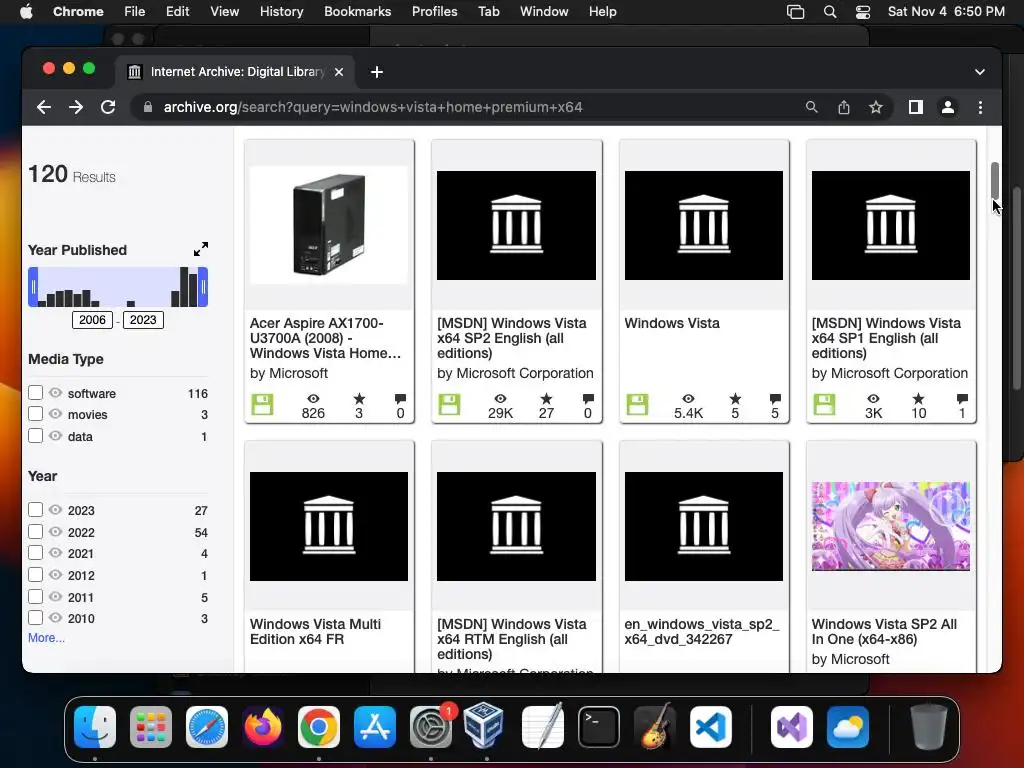The width and height of the screenshot is (1024, 768).
Task: Open Windows Vista SP2 All In One title
Action: [x=884, y=632]
